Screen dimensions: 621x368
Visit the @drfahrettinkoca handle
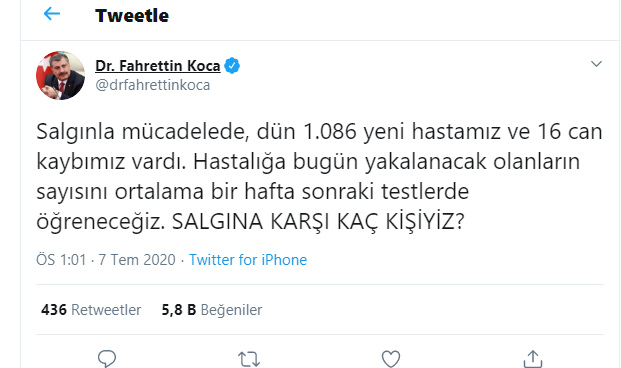(152, 85)
